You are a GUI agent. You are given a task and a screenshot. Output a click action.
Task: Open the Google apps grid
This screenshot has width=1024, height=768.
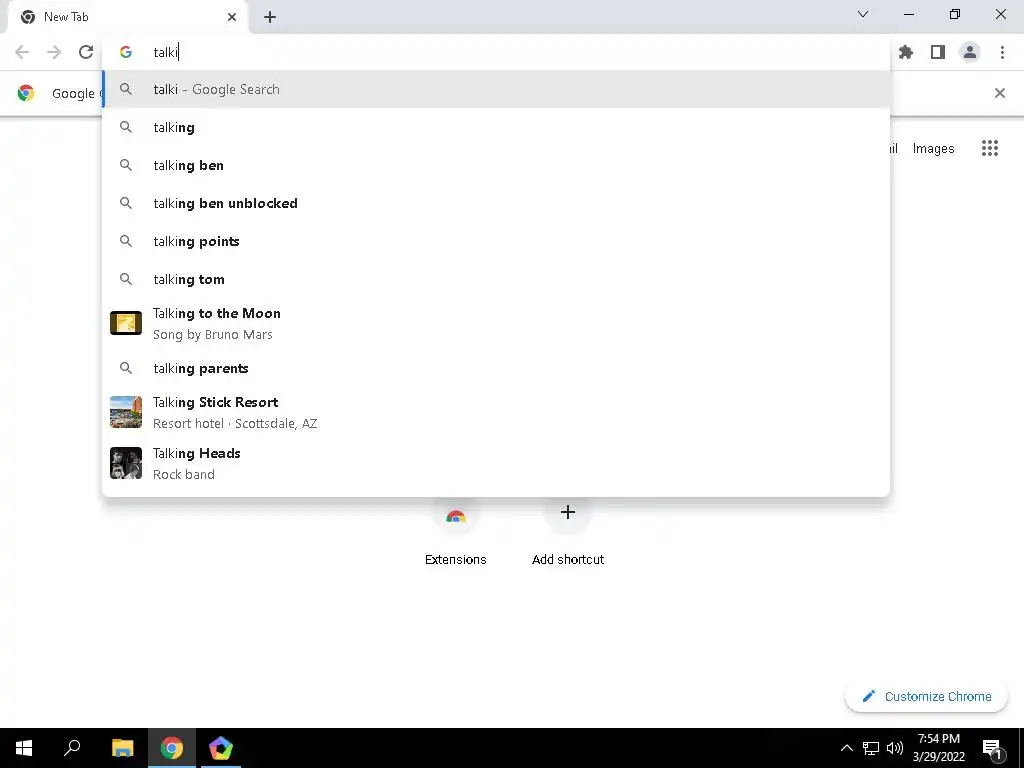coord(989,148)
